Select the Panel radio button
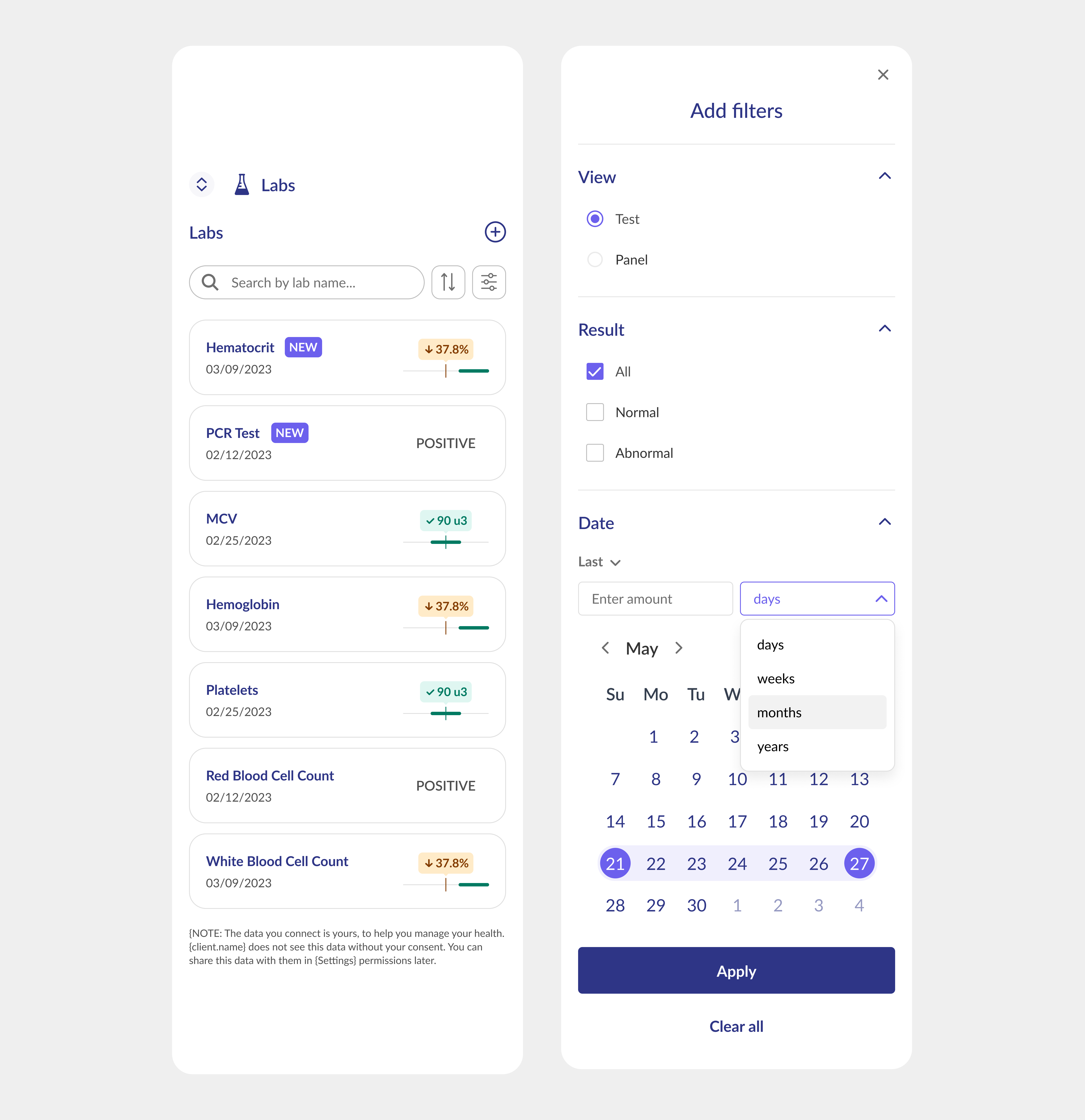 click(x=594, y=259)
